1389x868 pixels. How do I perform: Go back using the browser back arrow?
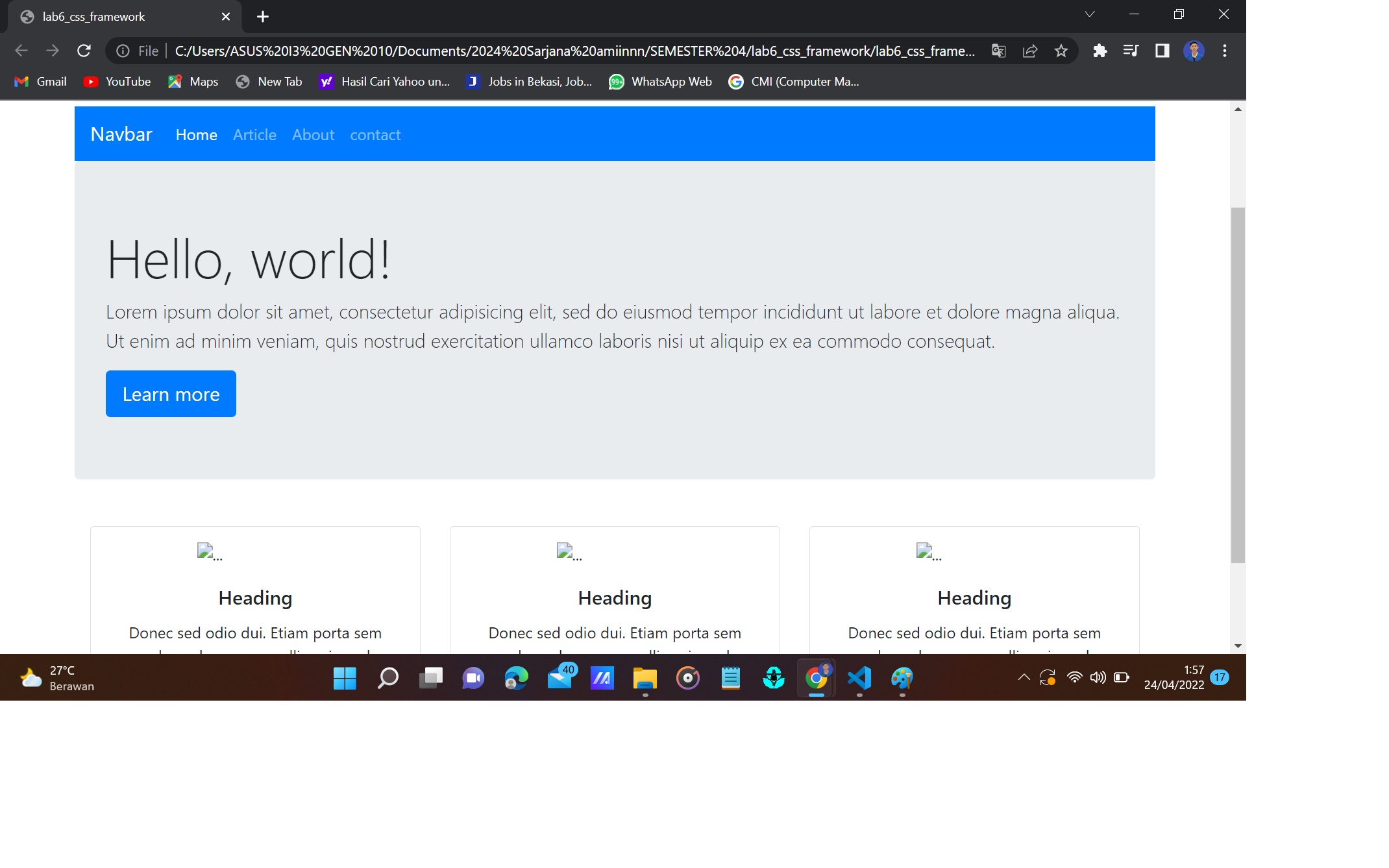(21, 51)
